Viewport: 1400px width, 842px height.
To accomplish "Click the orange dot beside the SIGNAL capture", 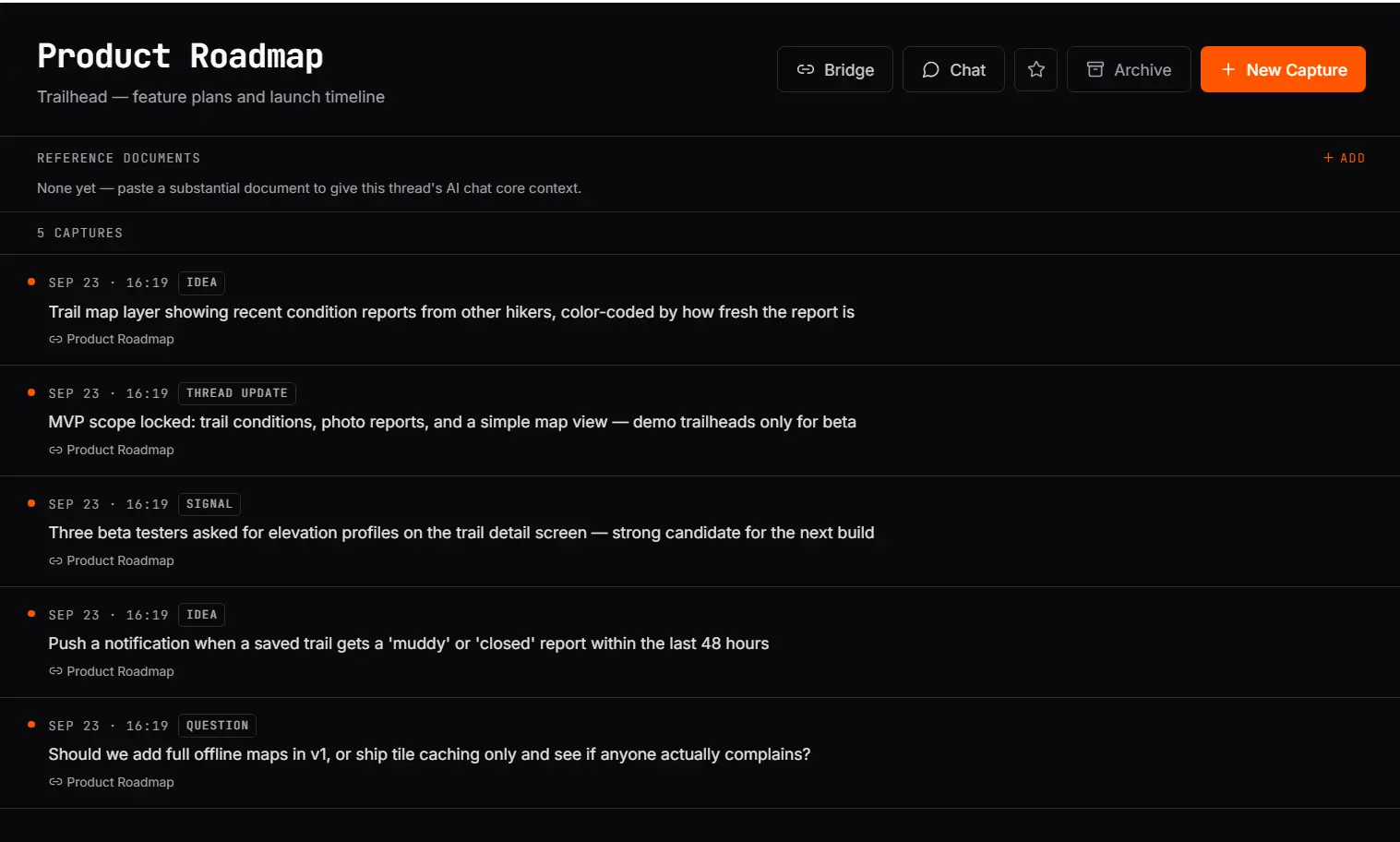I will pos(31,503).
